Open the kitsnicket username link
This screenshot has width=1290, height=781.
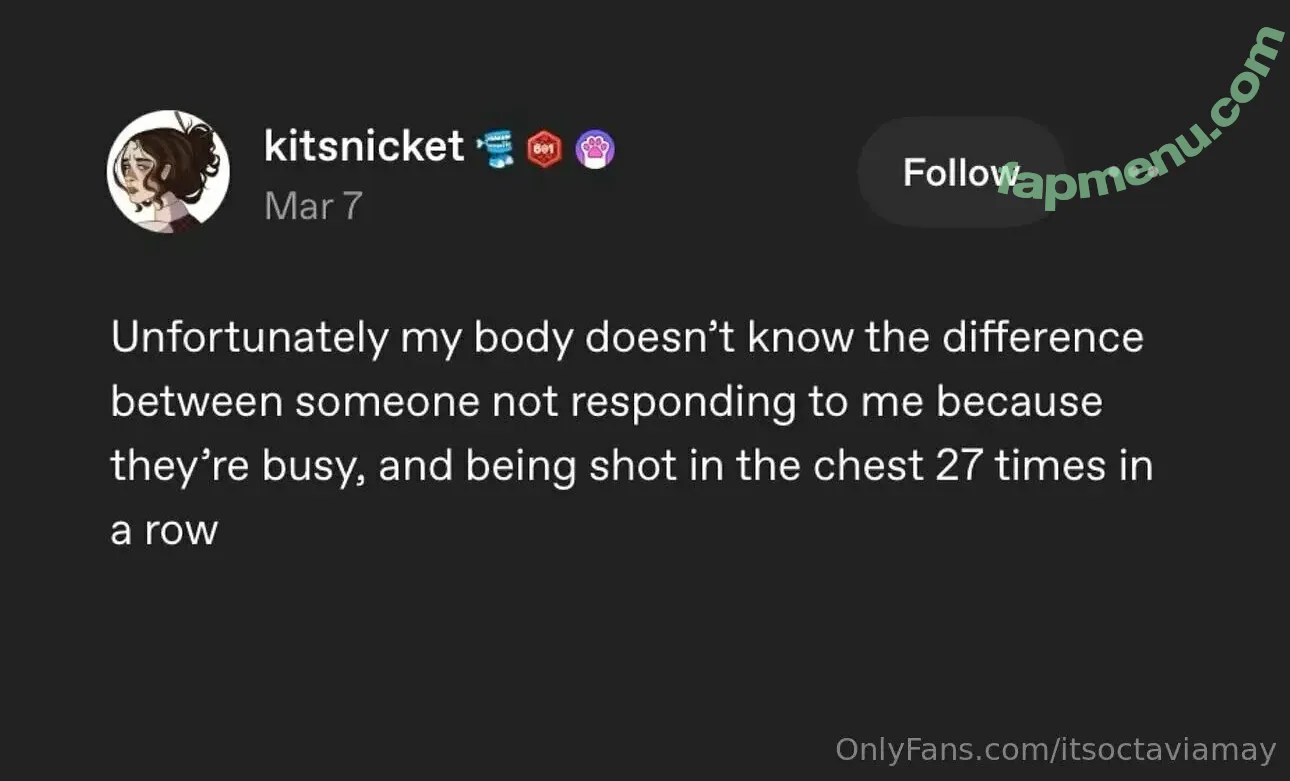pos(364,146)
